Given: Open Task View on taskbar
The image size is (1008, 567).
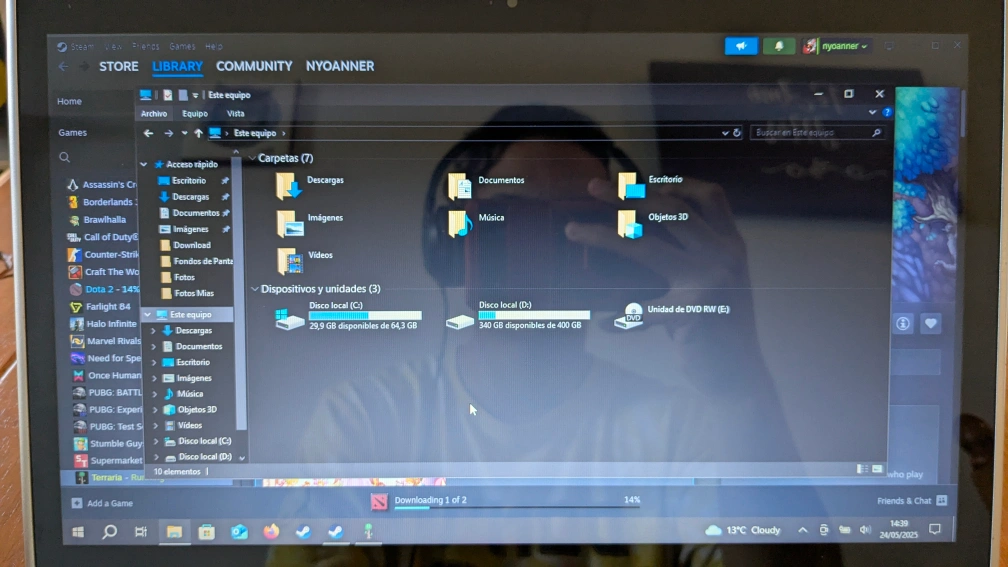Looking at the screenshot, I should point(141,532).
